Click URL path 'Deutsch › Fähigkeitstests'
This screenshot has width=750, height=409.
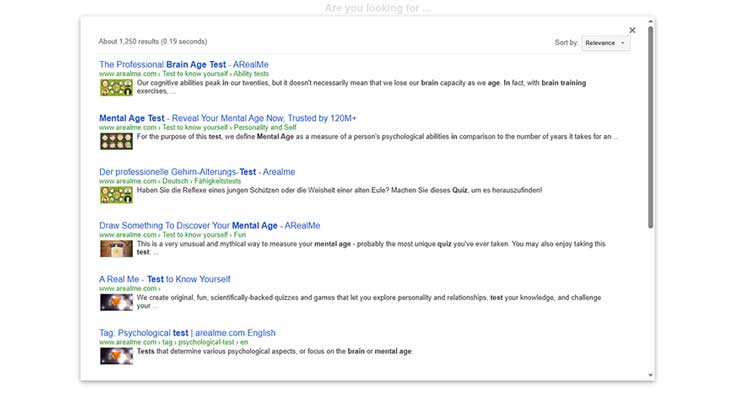(x=202, y=181)
